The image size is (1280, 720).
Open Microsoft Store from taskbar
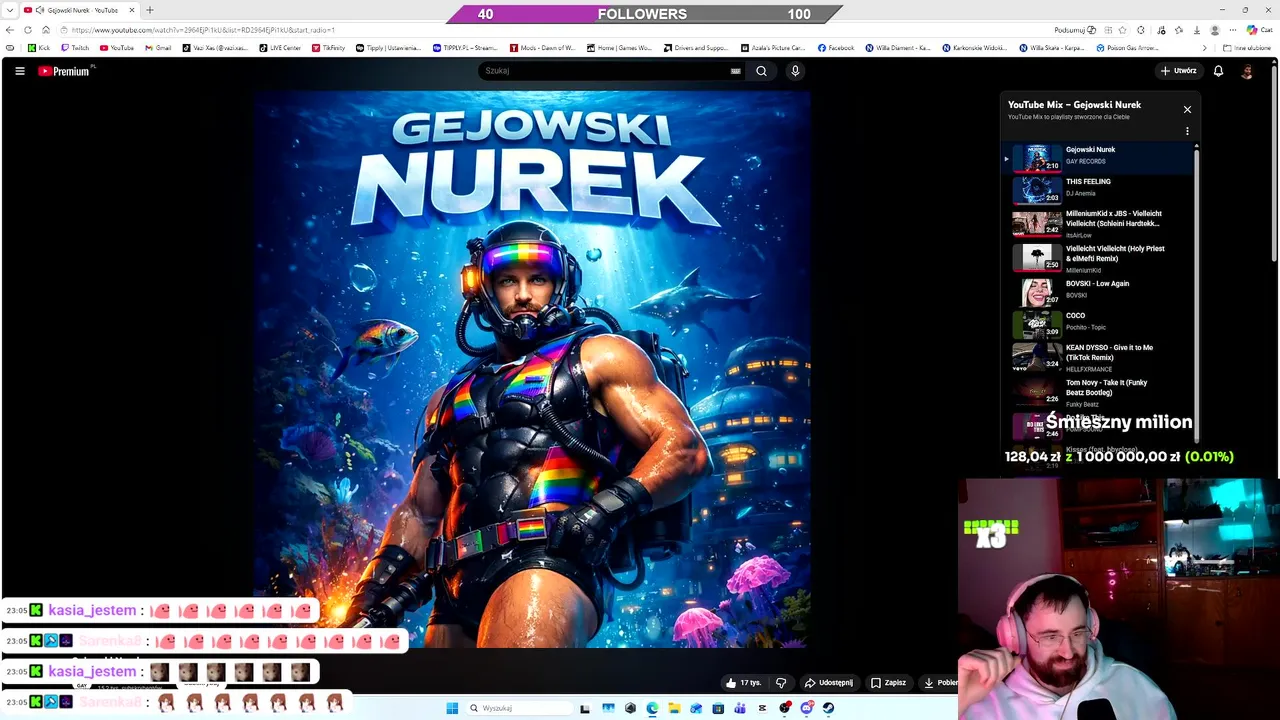[x=718, y=708]
